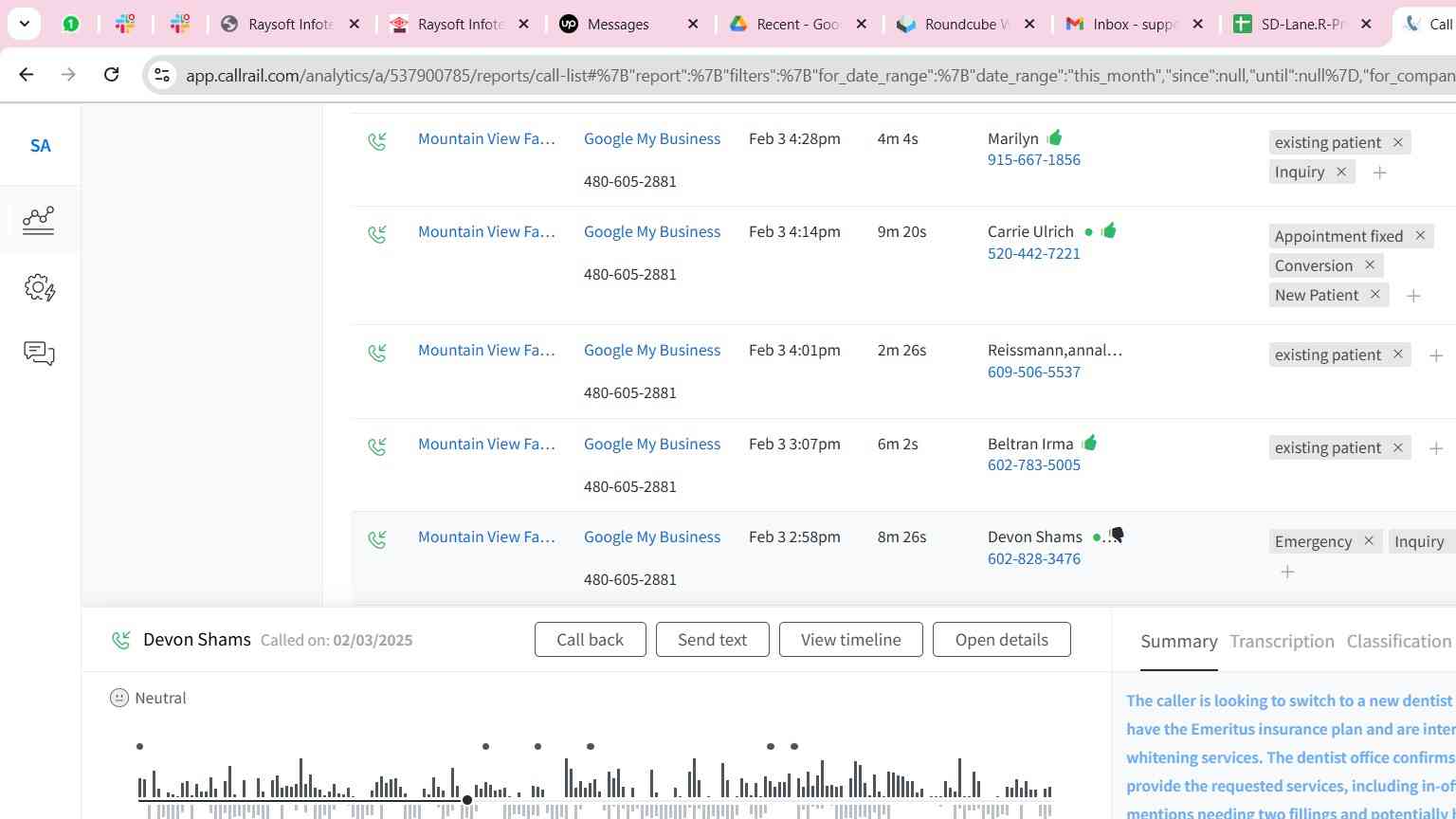Click inbound call icon for Devon Shams row

click(x=377, y=539)
